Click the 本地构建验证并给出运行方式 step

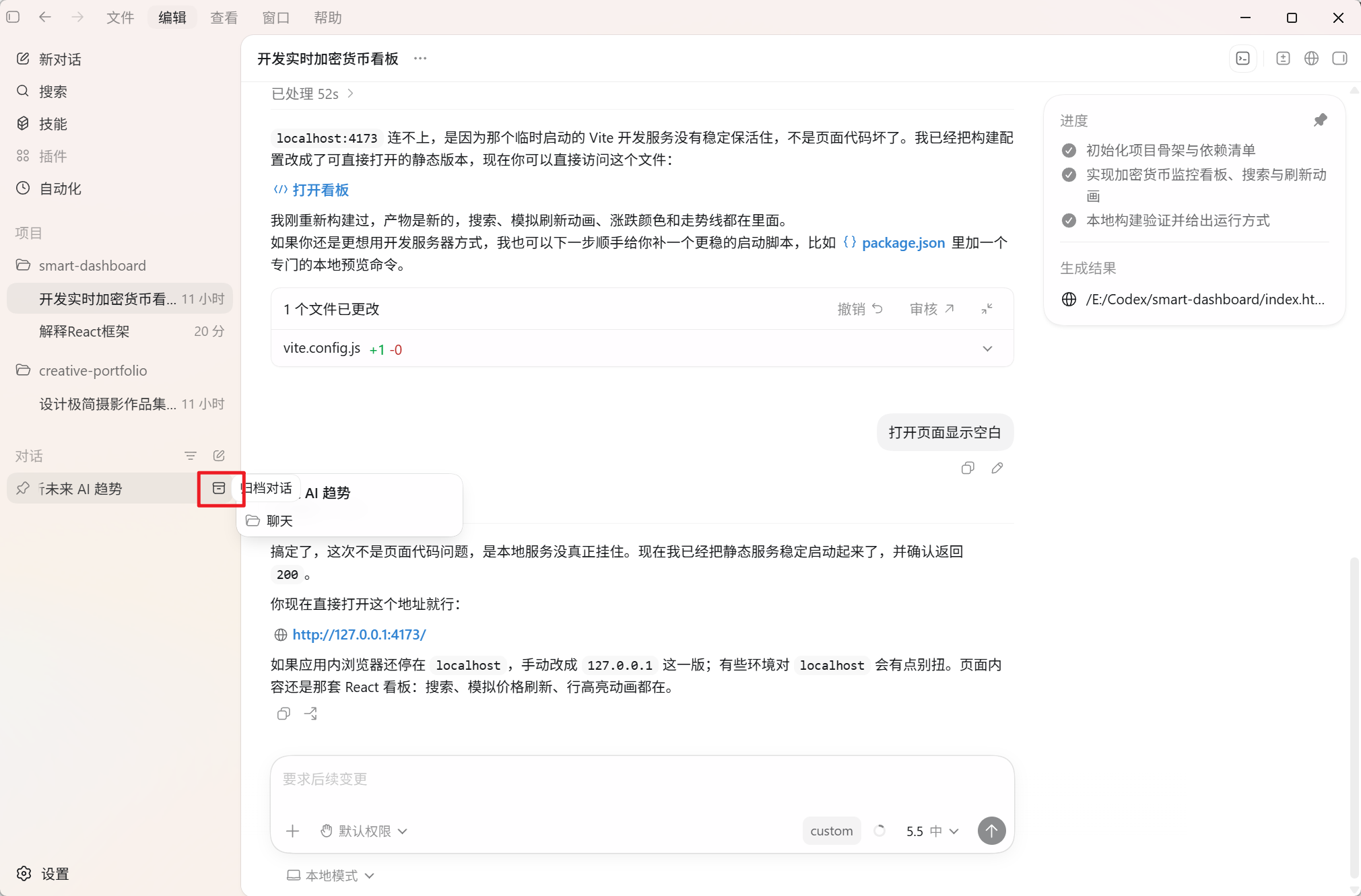coord(1178,220)
